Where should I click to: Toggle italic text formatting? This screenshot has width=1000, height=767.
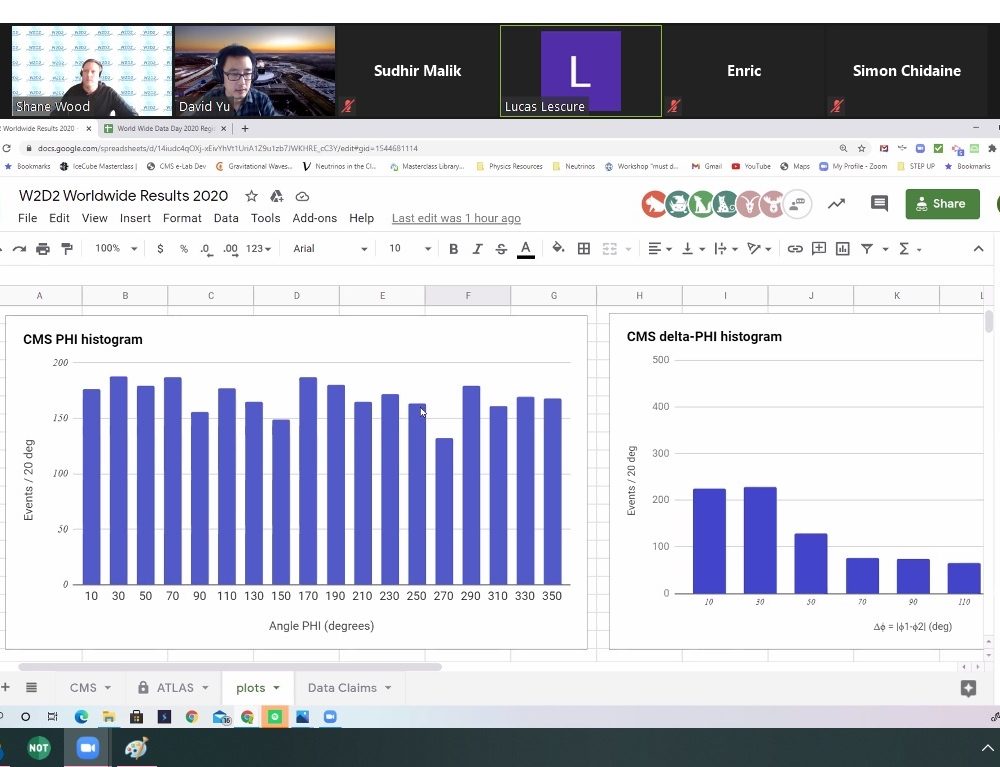click(477, 249)
